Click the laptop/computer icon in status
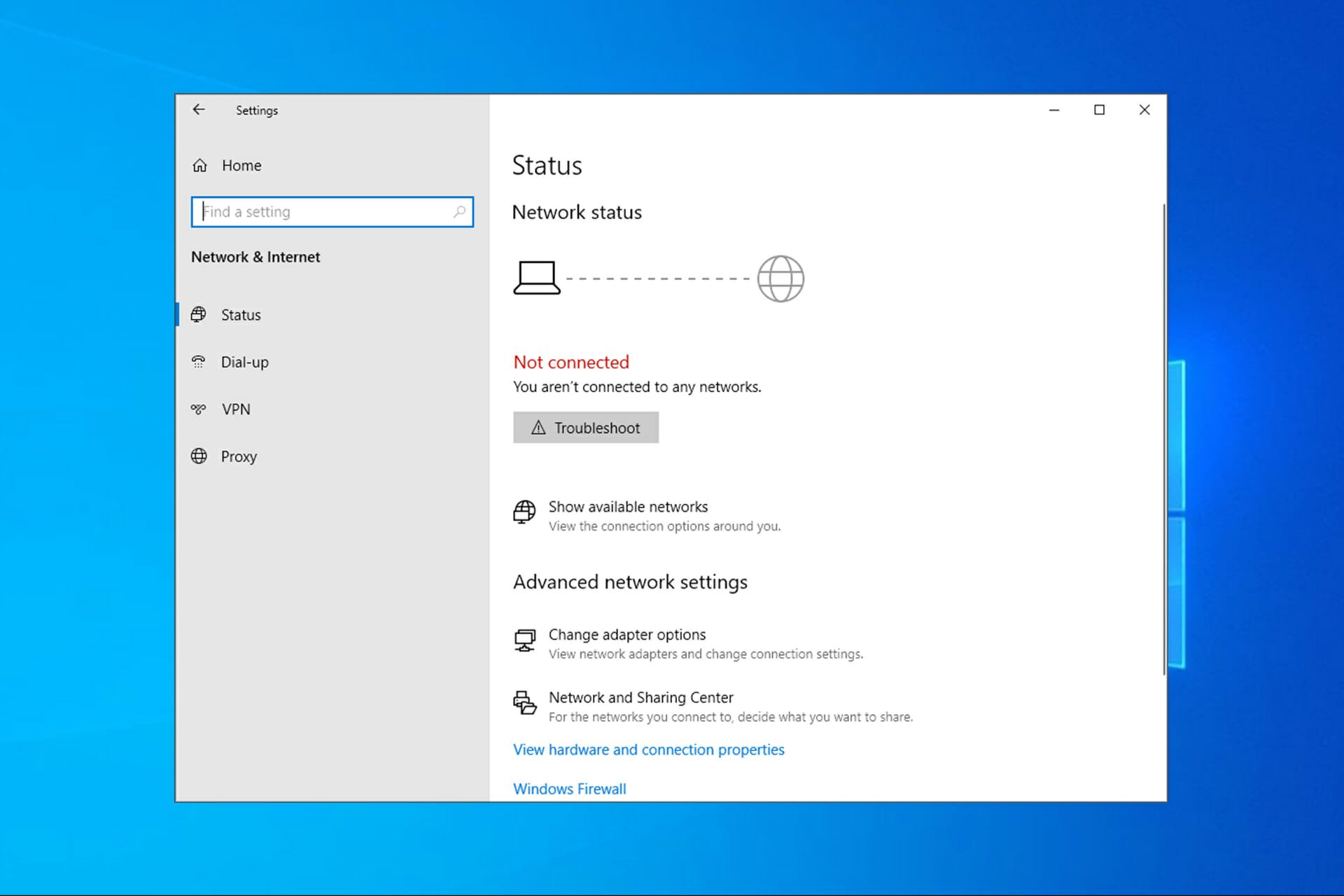The image size is (1344, 896). pyautogui.click(x=536, y=278)
